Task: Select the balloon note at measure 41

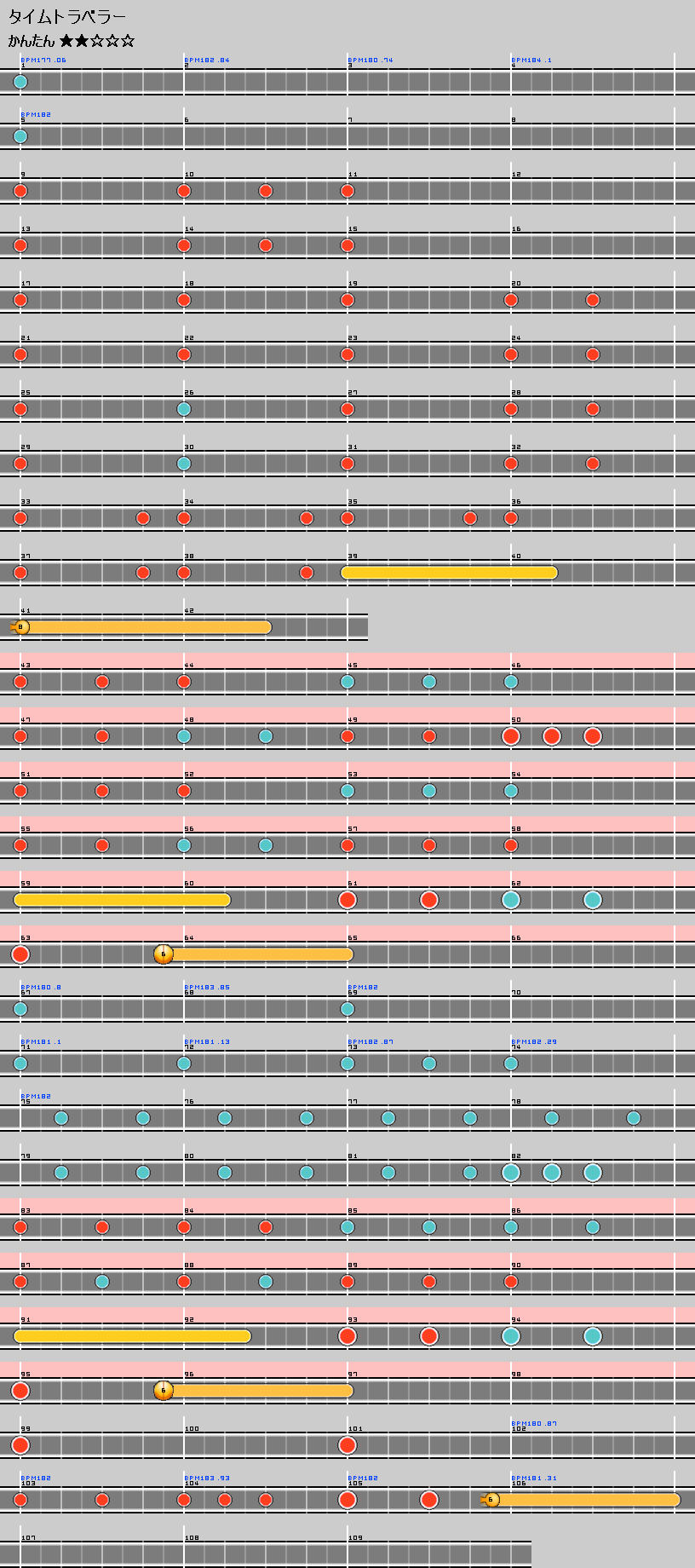Action: coord(21,627)
